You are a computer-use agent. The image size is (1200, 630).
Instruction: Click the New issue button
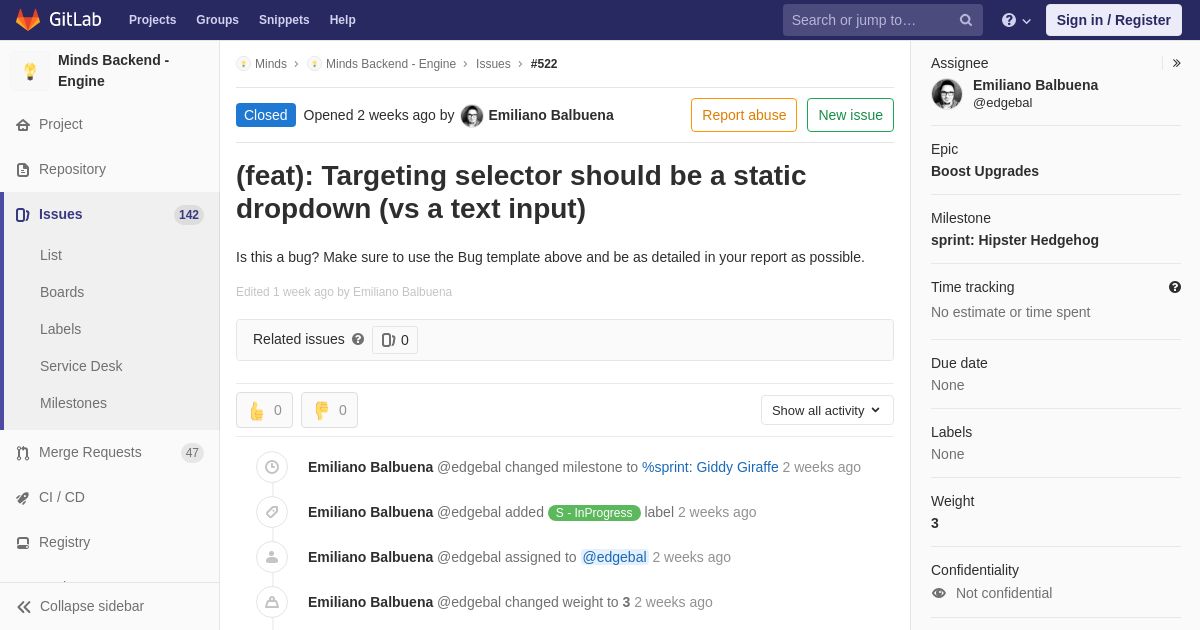click(x=850, y=115)
